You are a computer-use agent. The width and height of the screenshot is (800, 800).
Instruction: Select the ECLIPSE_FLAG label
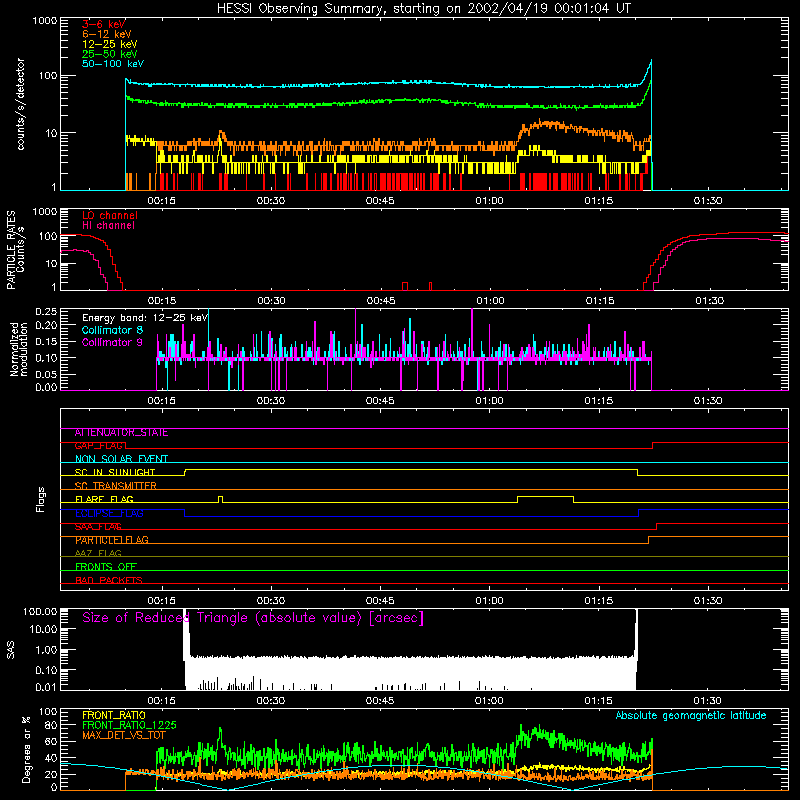pyautogui.click(x=109, y=513)
